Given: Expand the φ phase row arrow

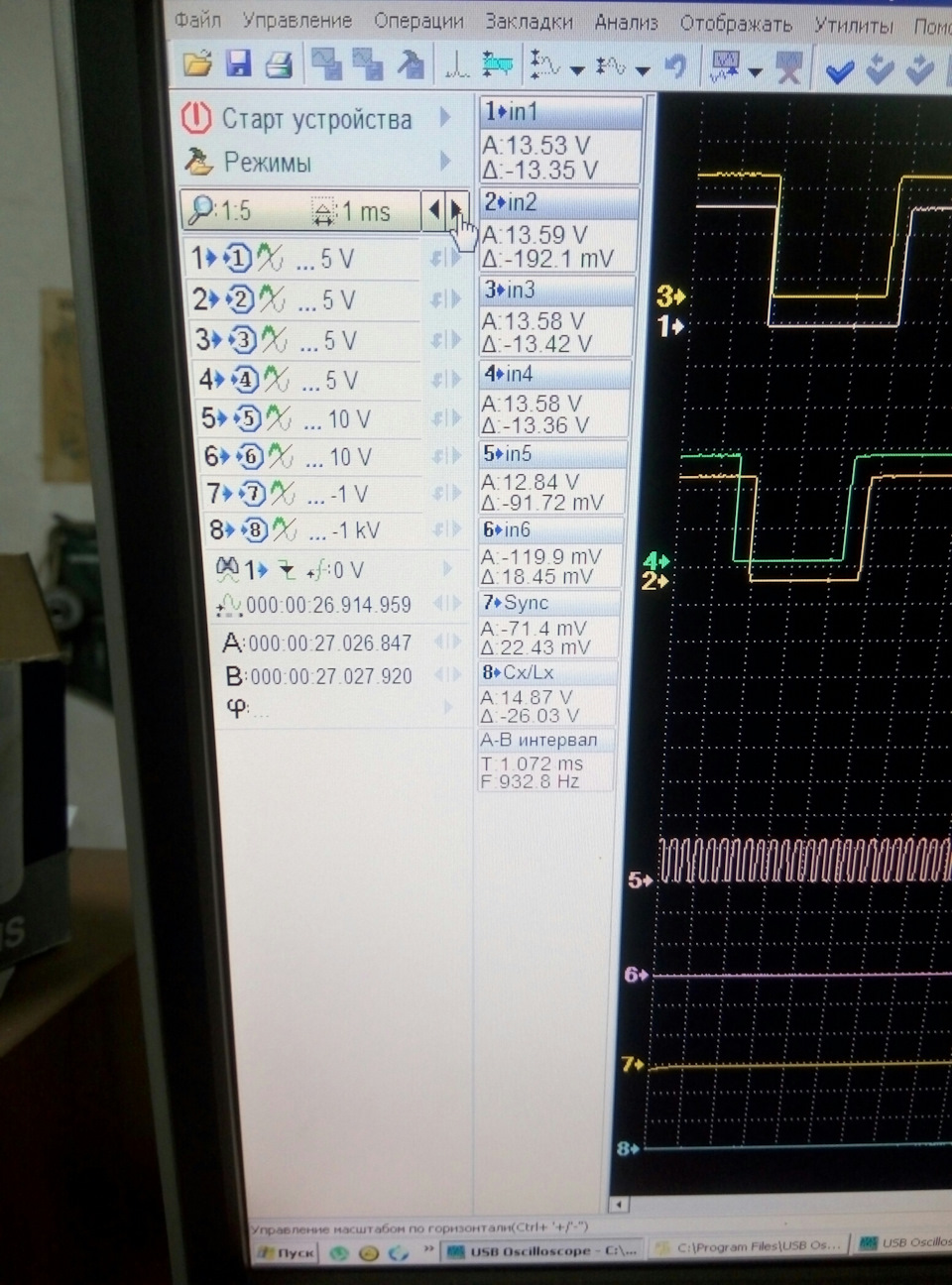Looking at the screenshot, I should [448, 707].
